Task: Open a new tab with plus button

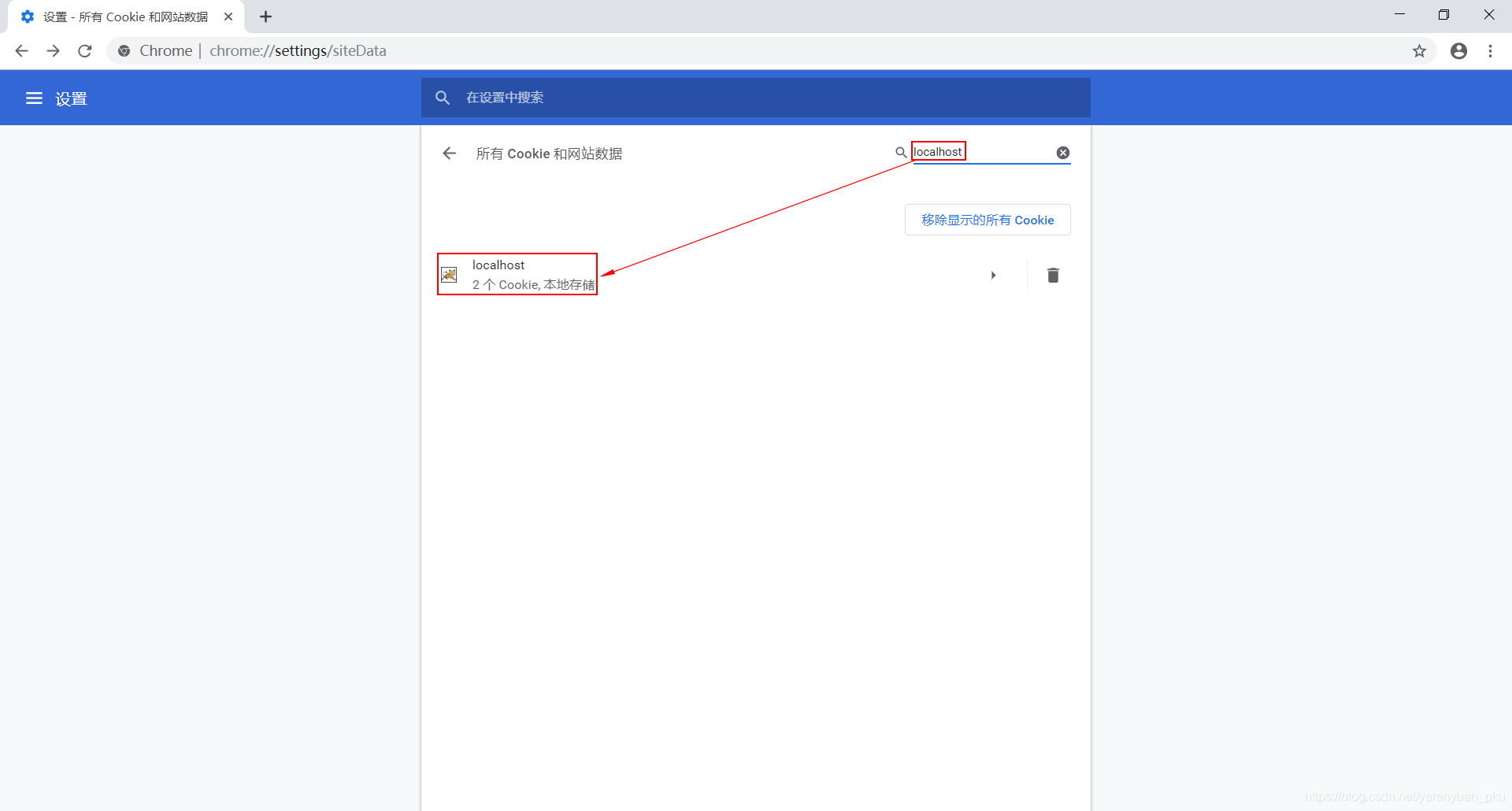Action: [x=265, y=17]
